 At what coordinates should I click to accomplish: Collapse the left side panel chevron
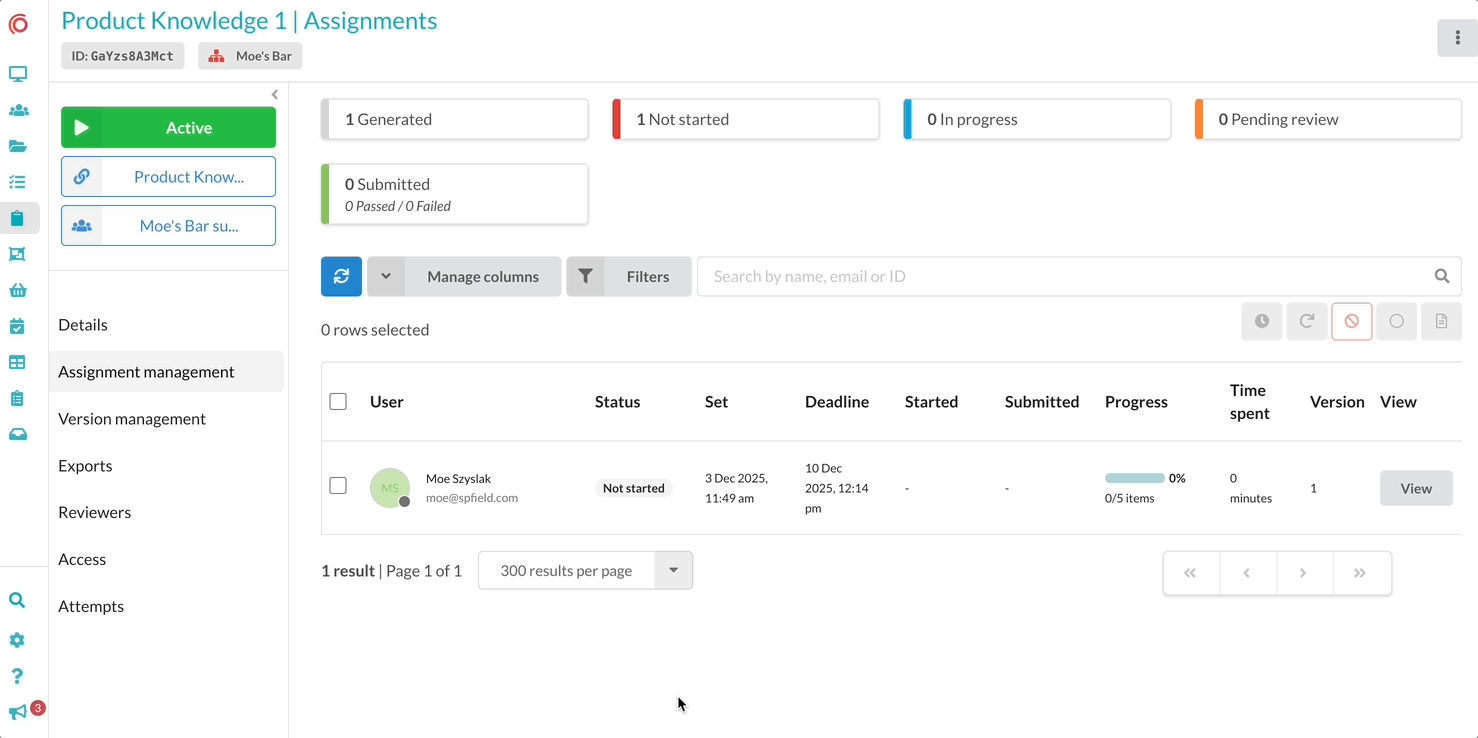(x=275, y=95)
